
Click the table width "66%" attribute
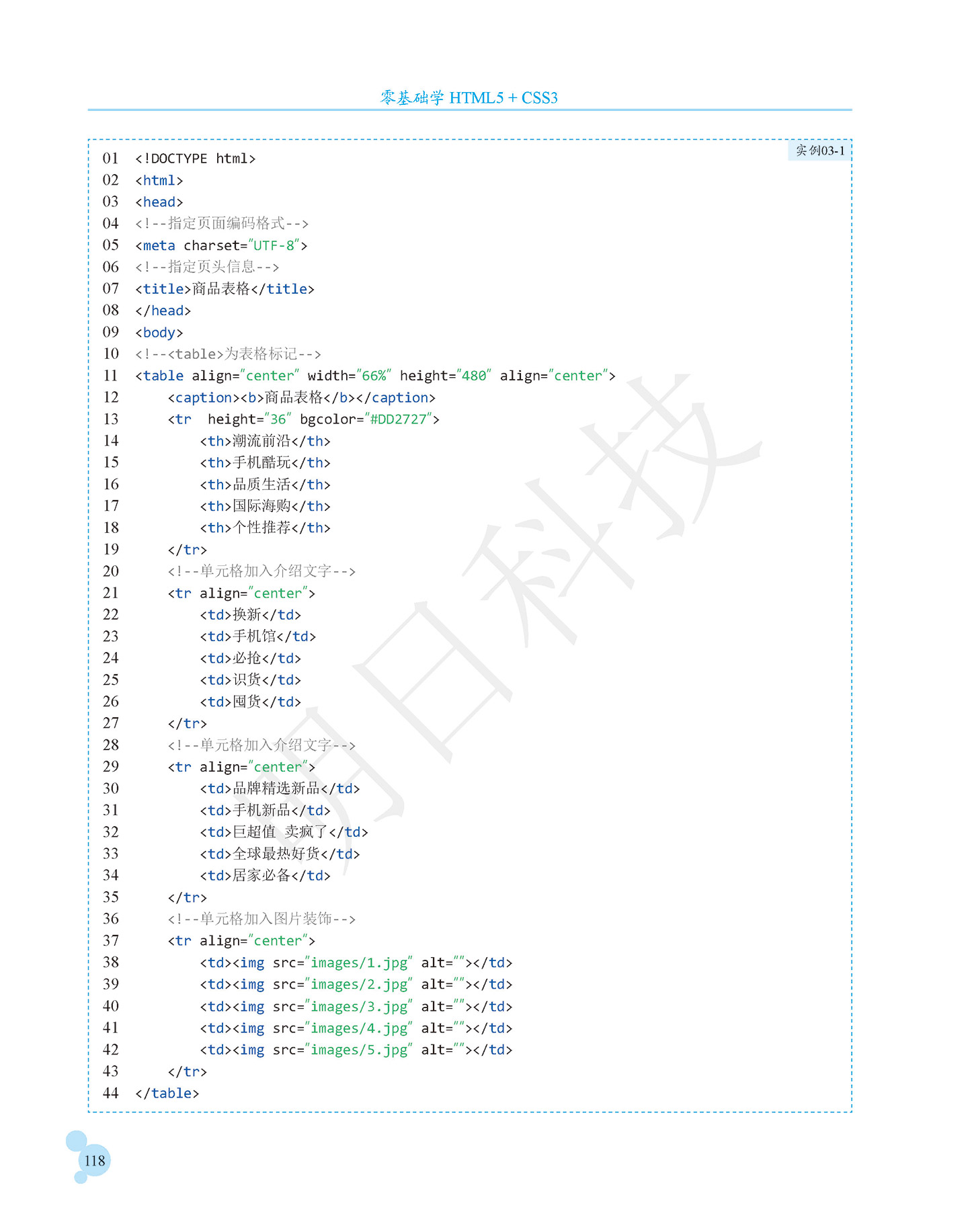point(350,376)
